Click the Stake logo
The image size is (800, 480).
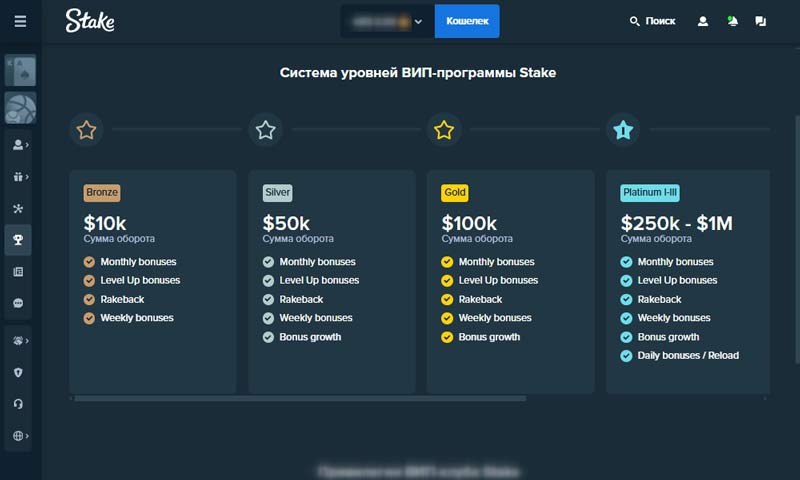90,21
